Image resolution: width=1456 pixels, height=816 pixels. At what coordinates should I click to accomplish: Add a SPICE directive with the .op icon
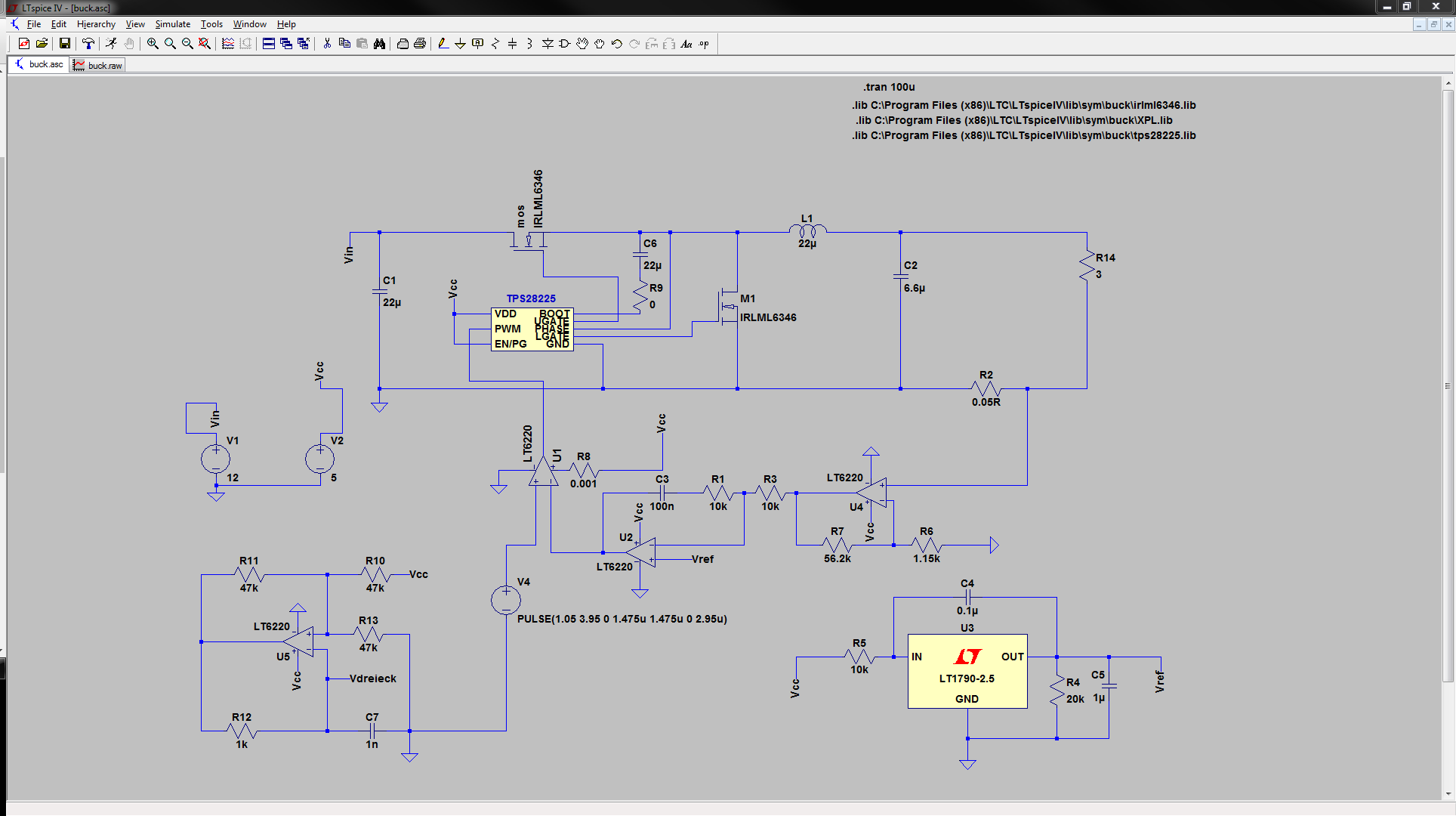pos(704,44)
